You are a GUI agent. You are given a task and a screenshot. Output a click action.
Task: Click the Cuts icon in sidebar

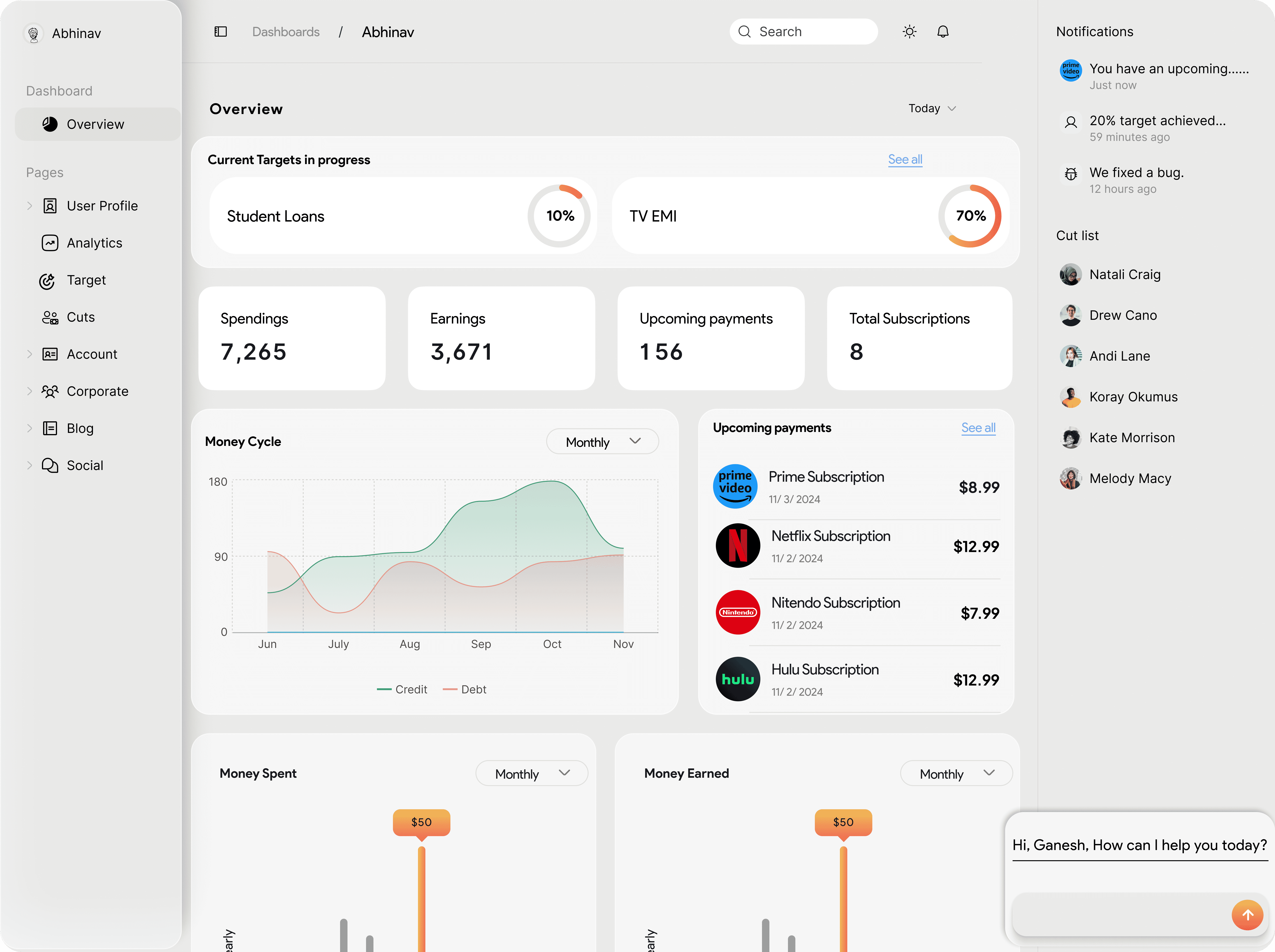click(x=50, y=317)
